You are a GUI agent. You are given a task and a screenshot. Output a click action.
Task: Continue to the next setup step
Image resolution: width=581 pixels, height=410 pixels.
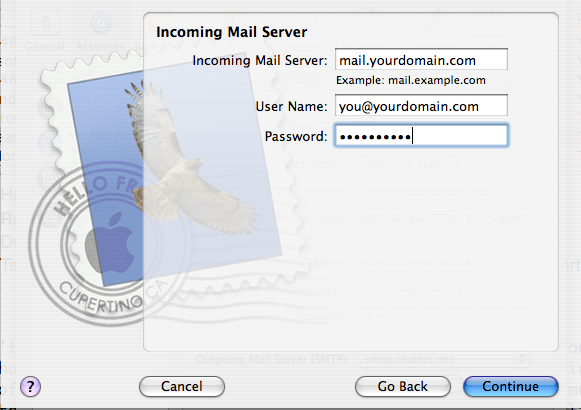pos(511,387)
